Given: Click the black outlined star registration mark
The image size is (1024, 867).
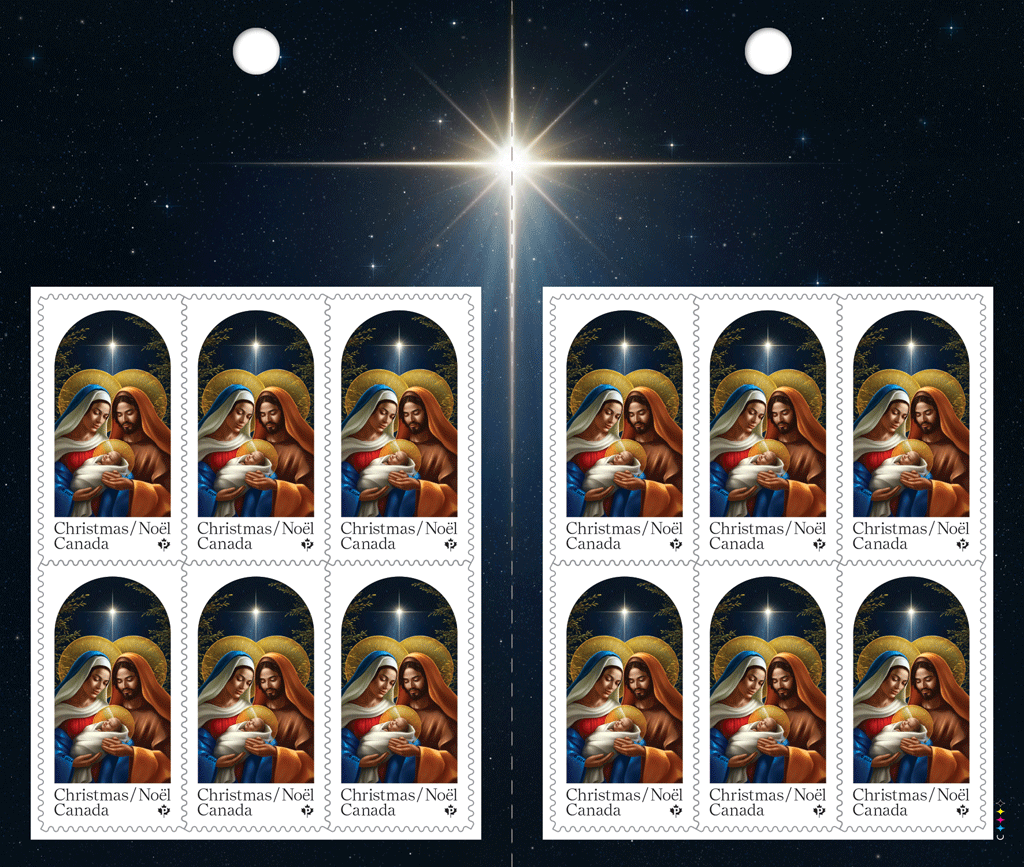Looking at the screenshot, I should point(1000,803).
